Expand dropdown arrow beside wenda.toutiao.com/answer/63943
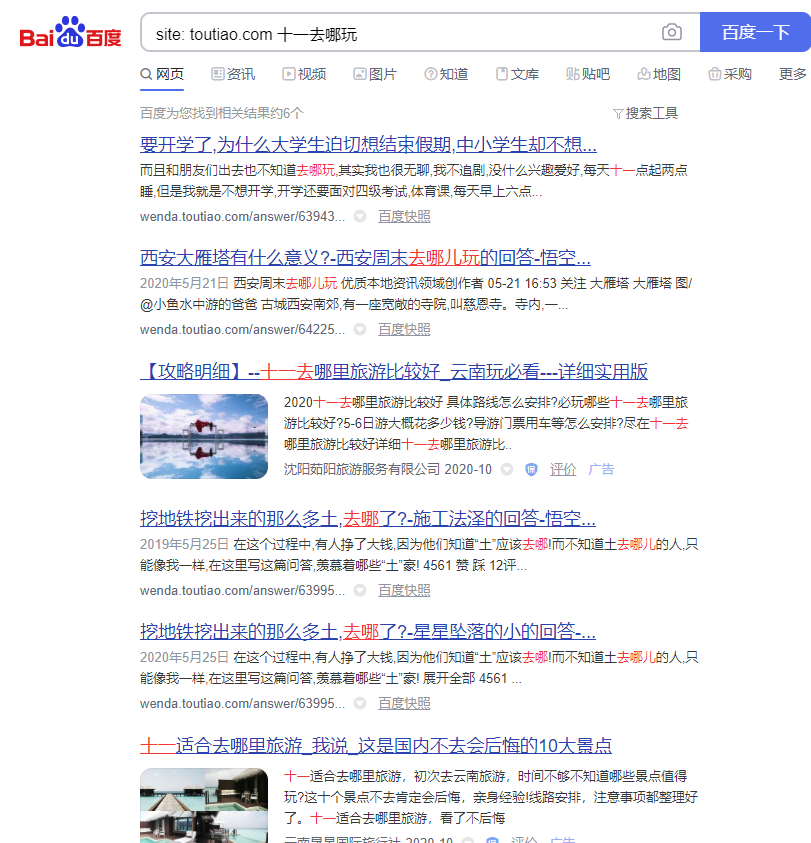This screenshot has height=843, width=811. click(x=360, y=217)
